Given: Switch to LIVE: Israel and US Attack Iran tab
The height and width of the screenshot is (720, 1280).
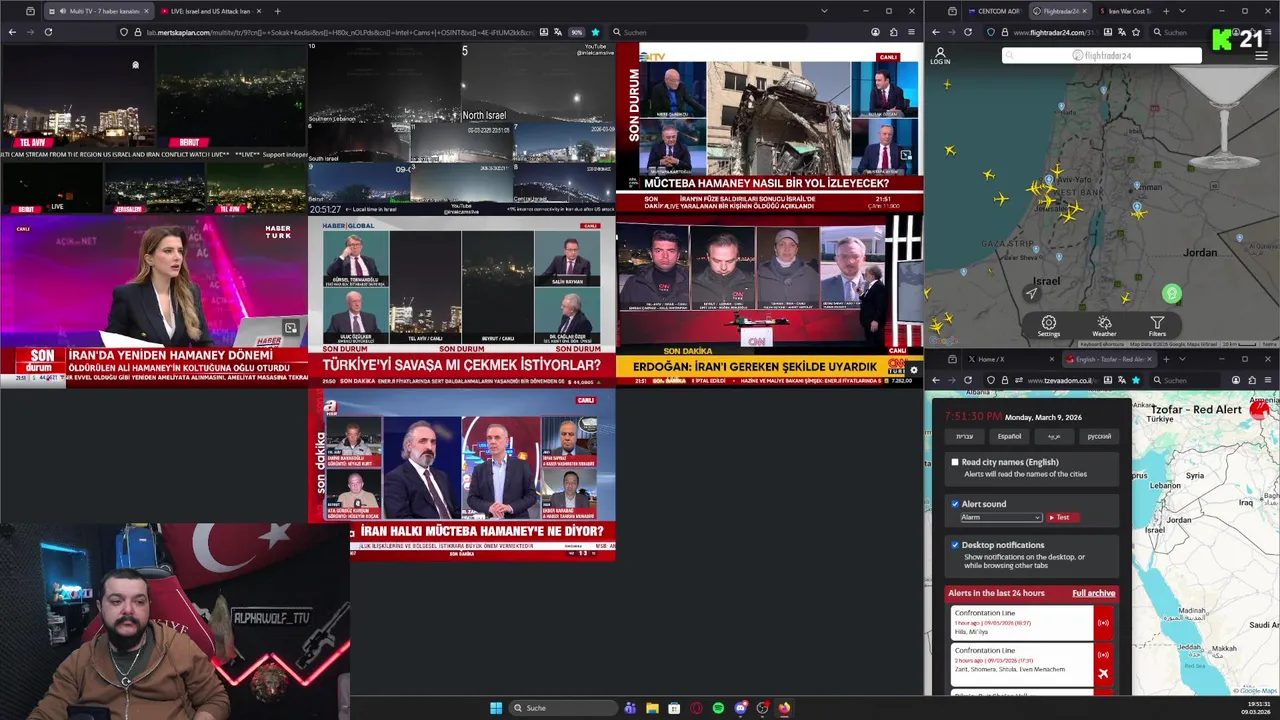Looking at the screenshot, I should (210, 11).
